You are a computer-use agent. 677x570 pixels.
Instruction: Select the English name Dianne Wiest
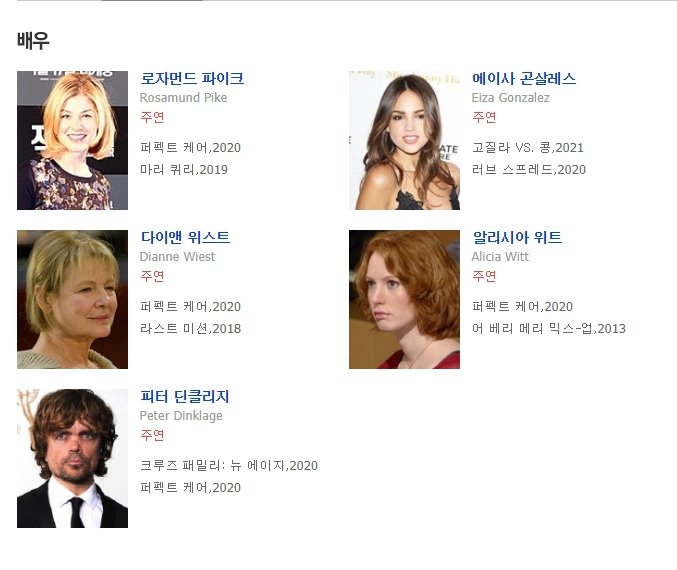(177, 257)
